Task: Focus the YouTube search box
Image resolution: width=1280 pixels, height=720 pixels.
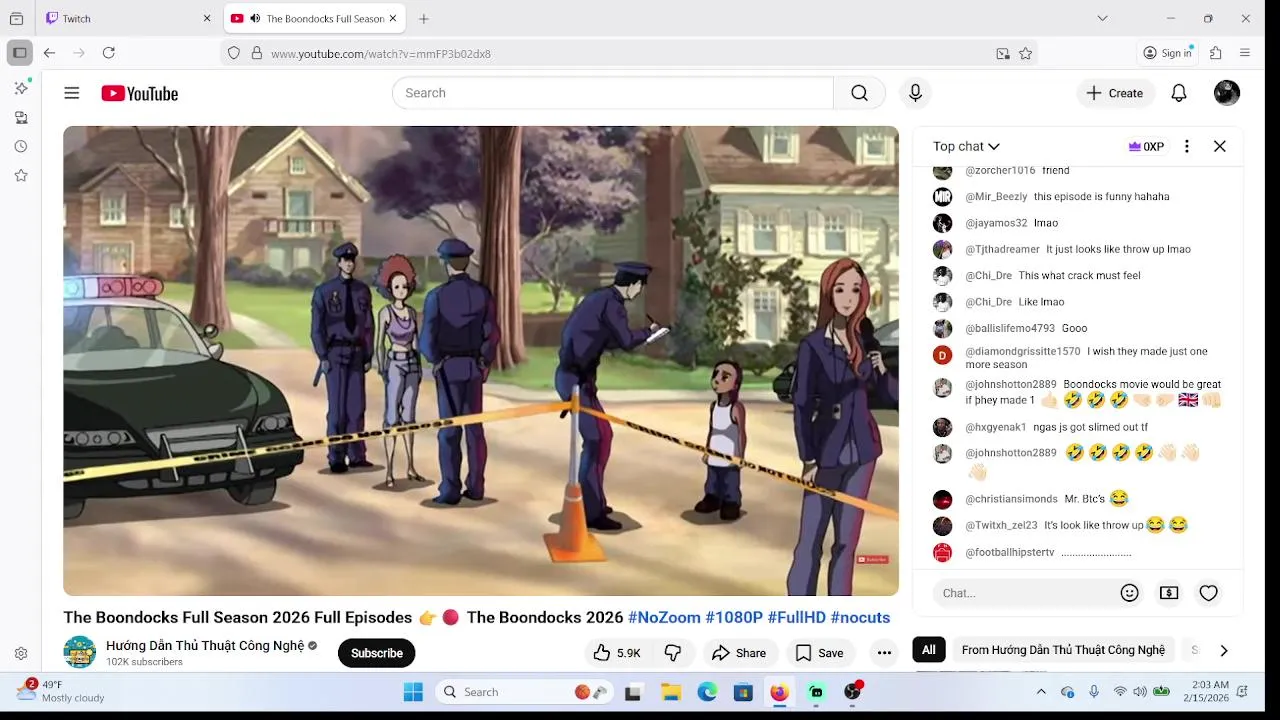Action: tap(613, 93)
